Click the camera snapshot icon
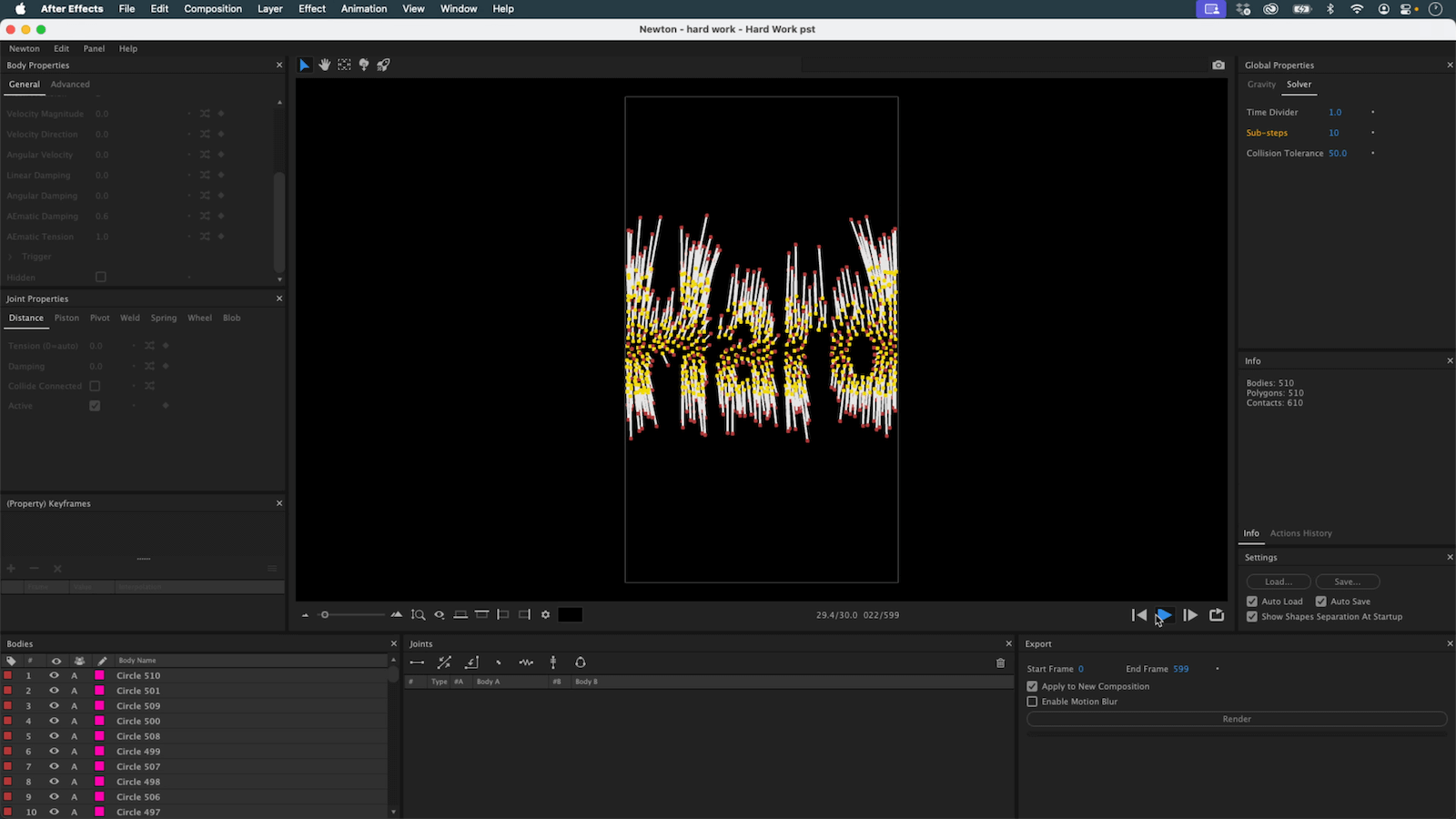Image resolution: width=1456 pixels, height=819 pixels. [x=1218, y=65]
